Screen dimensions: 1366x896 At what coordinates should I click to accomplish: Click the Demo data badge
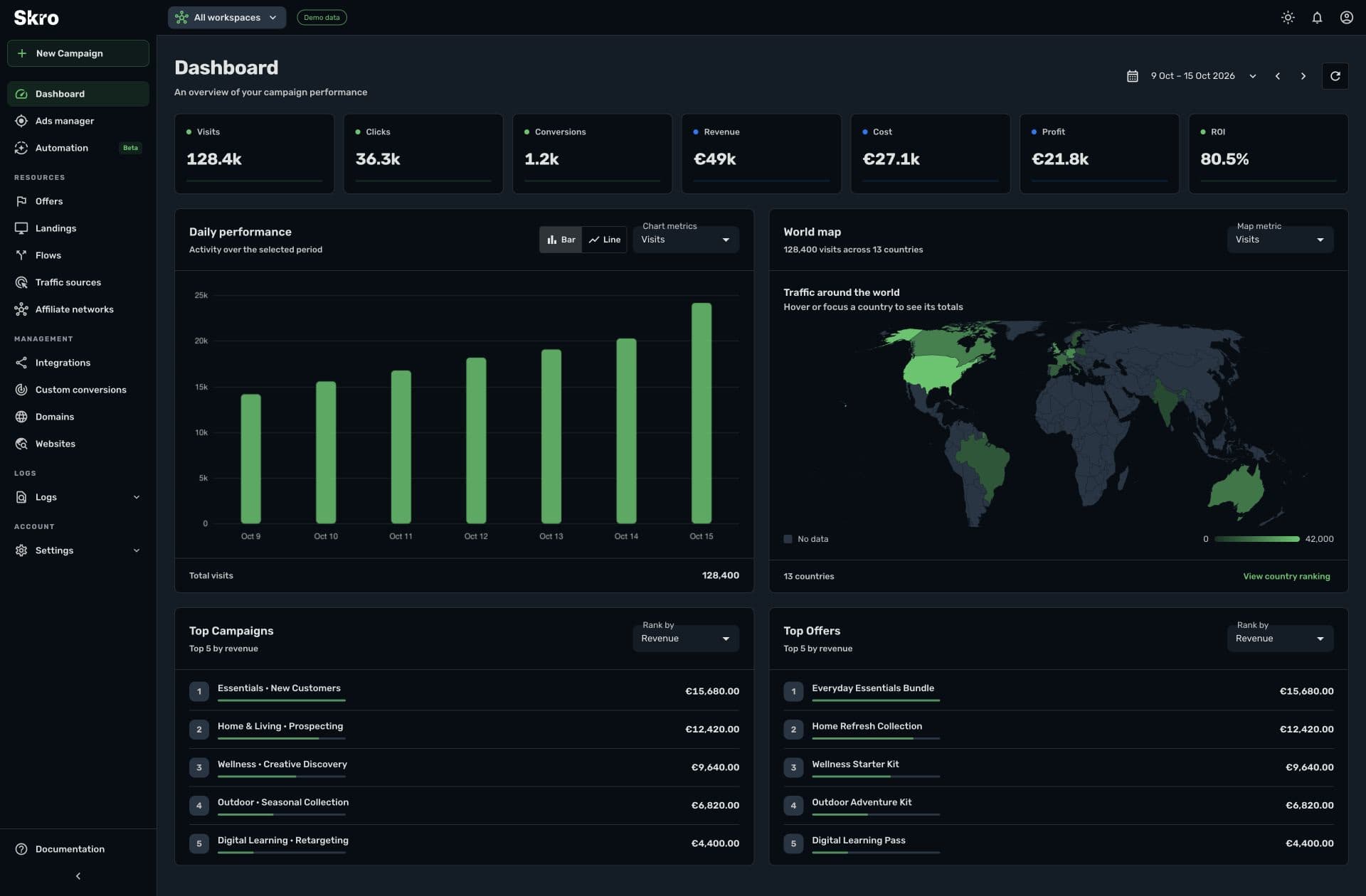(x=322, y=18)
